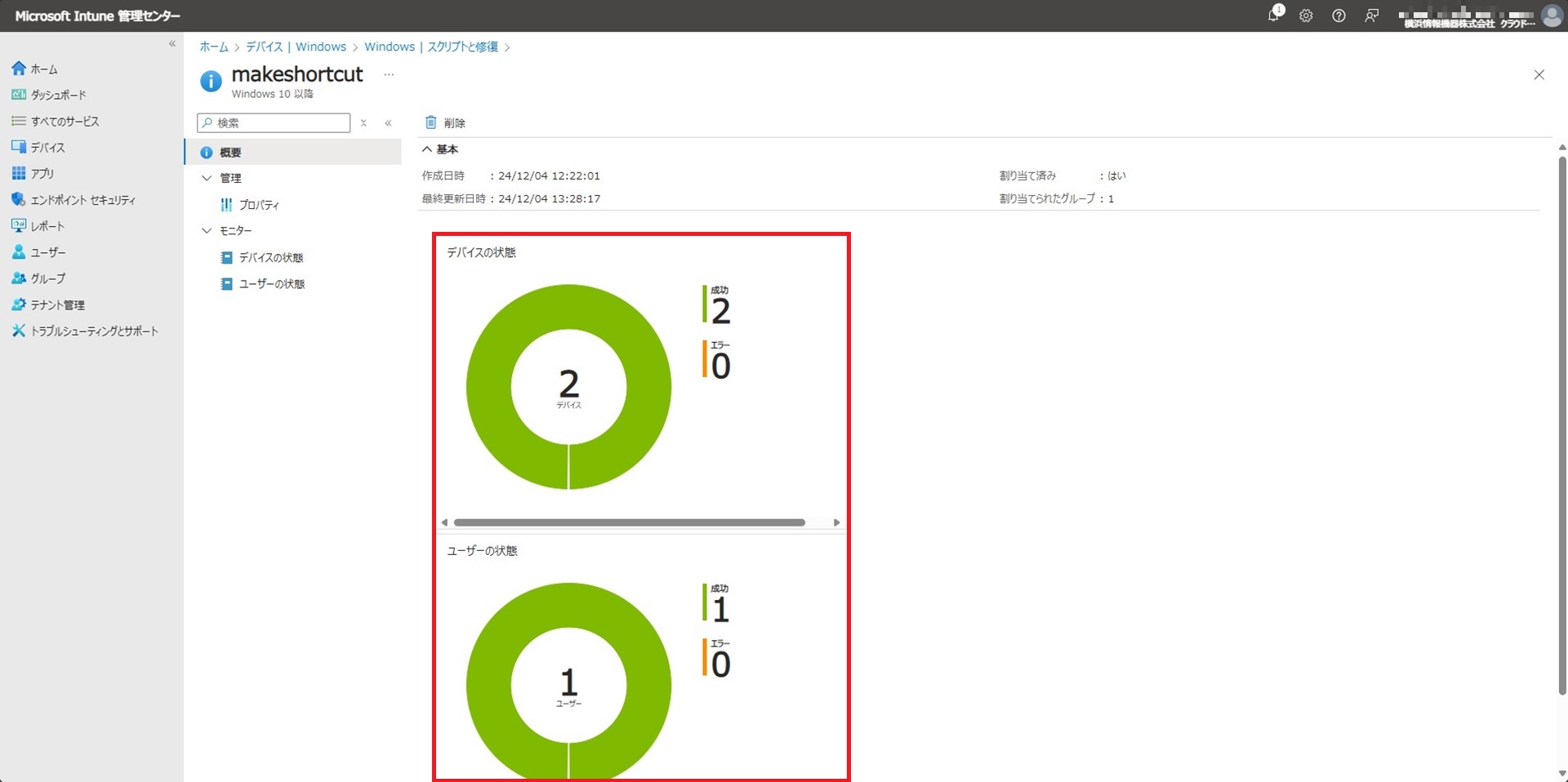1568x782 pixels.
Task: Click the help question mark icon
Action: click(1339, 16)
